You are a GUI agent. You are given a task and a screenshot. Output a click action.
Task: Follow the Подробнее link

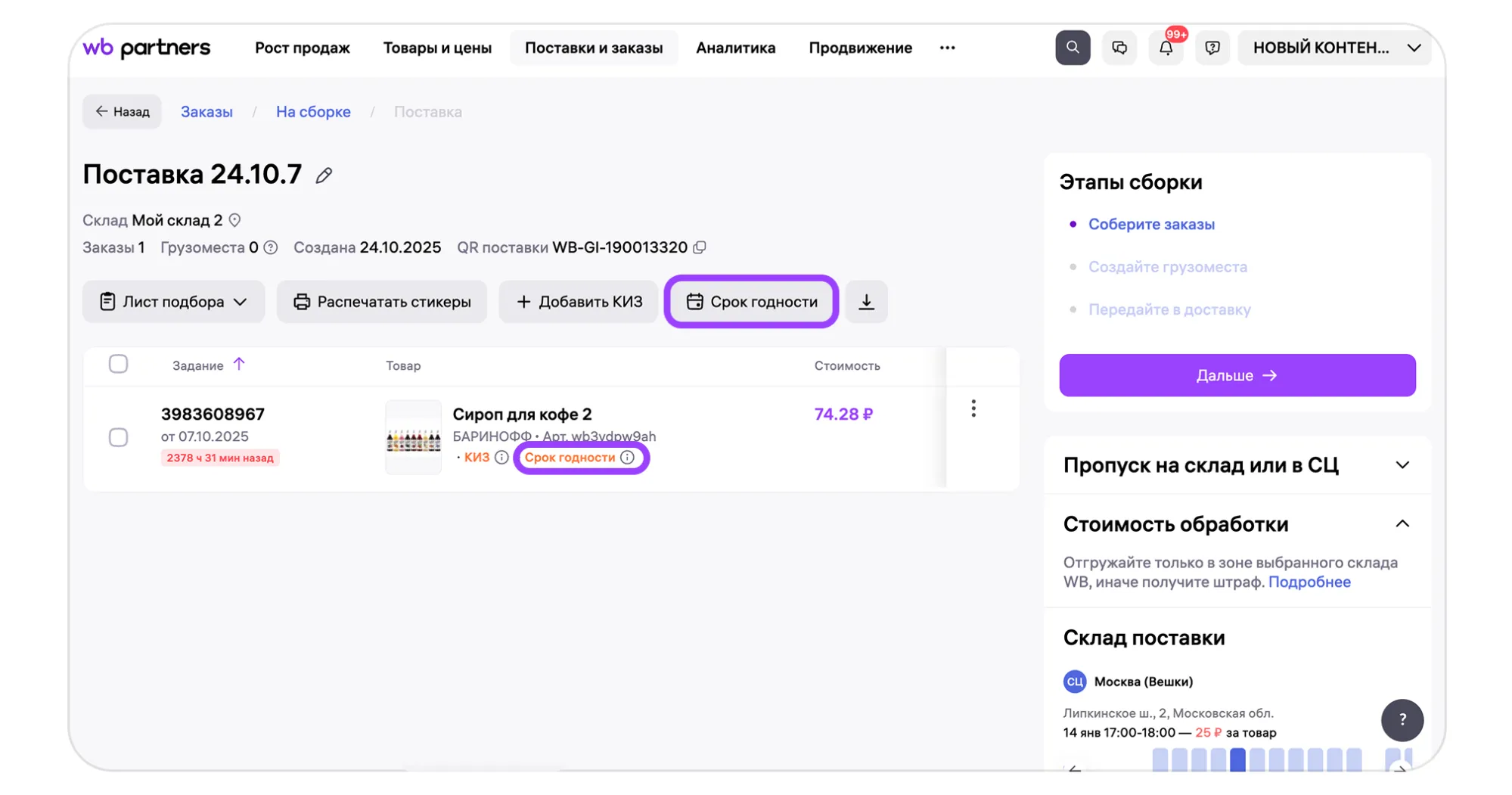click(x=1309, y=582)
